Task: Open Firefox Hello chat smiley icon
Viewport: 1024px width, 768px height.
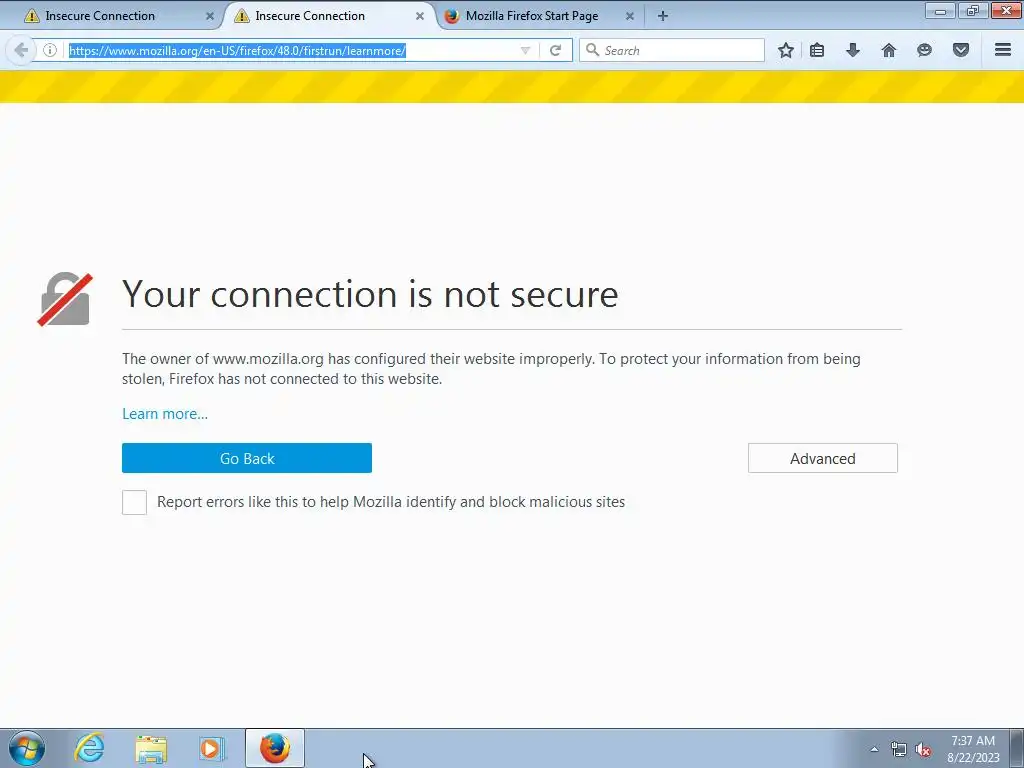Action: (924, 50)
